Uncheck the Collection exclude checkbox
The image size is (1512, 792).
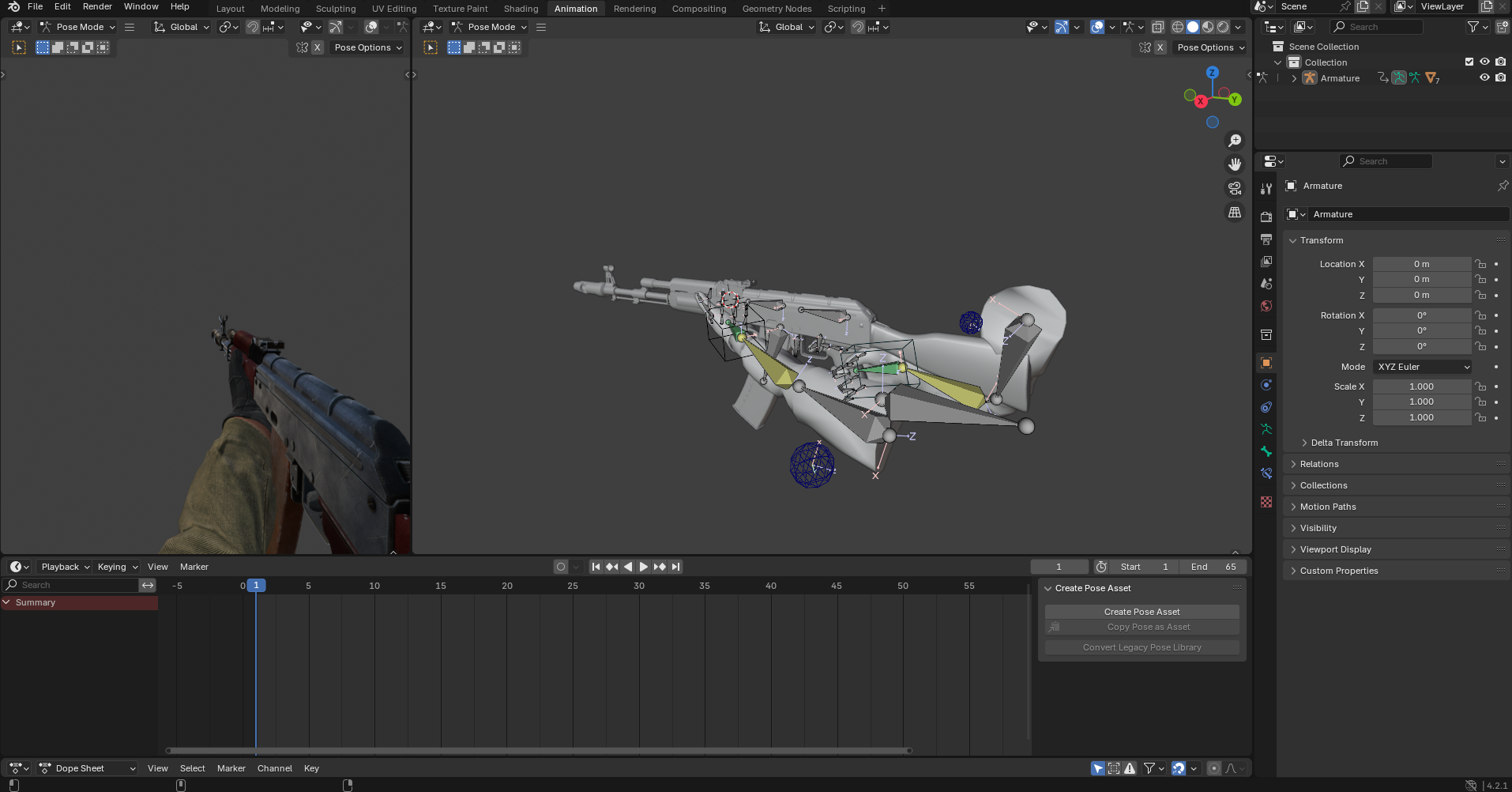1469,62
